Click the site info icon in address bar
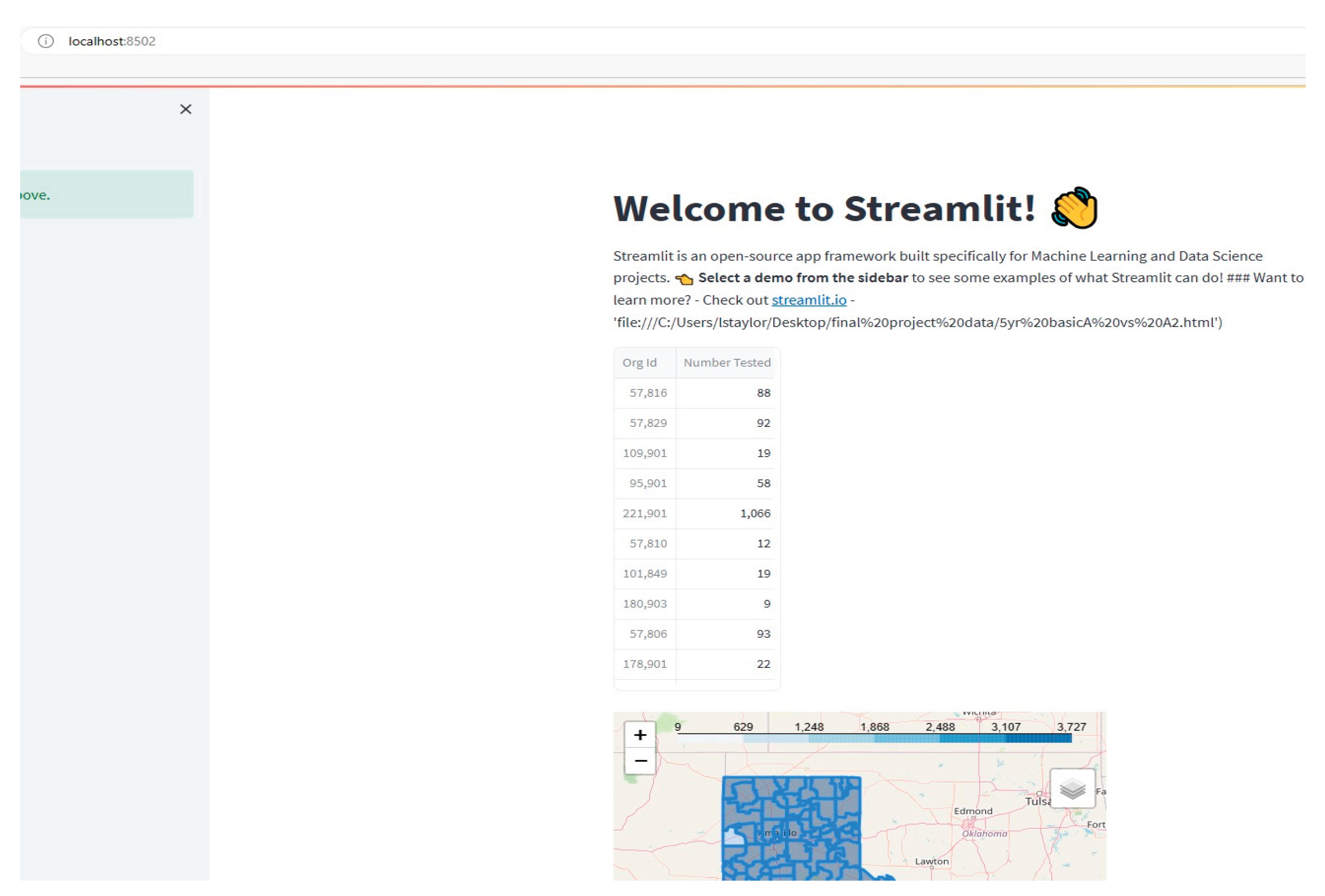Viewport: 1325px width, 896px height. tap(46, 41)
